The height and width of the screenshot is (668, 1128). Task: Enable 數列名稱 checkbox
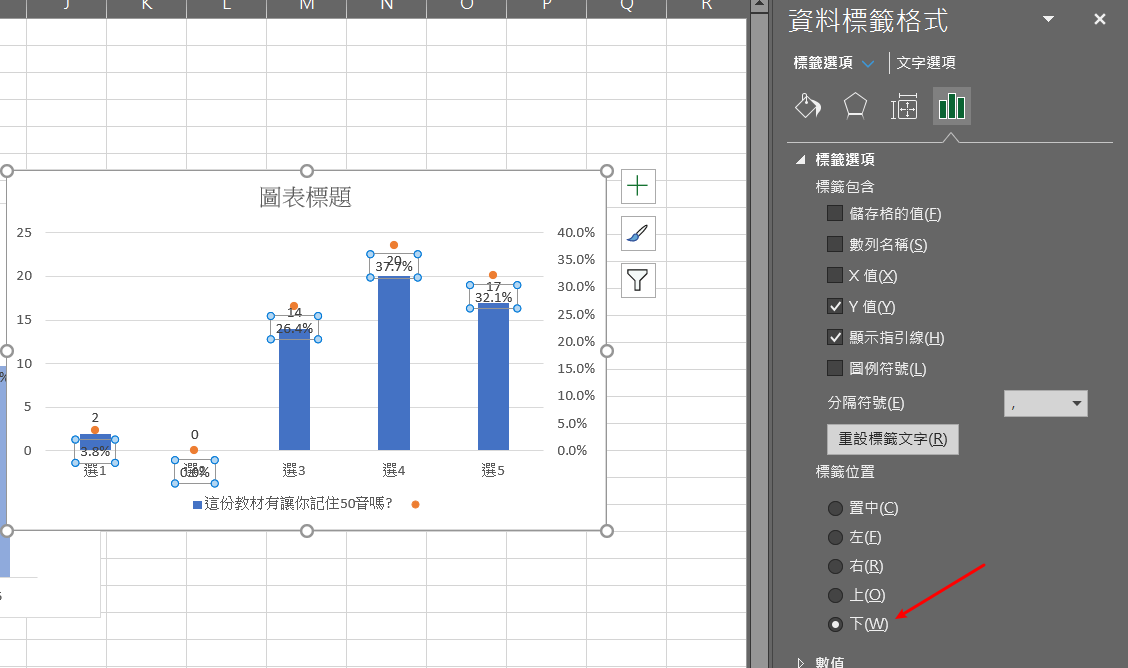click(835, 244)
